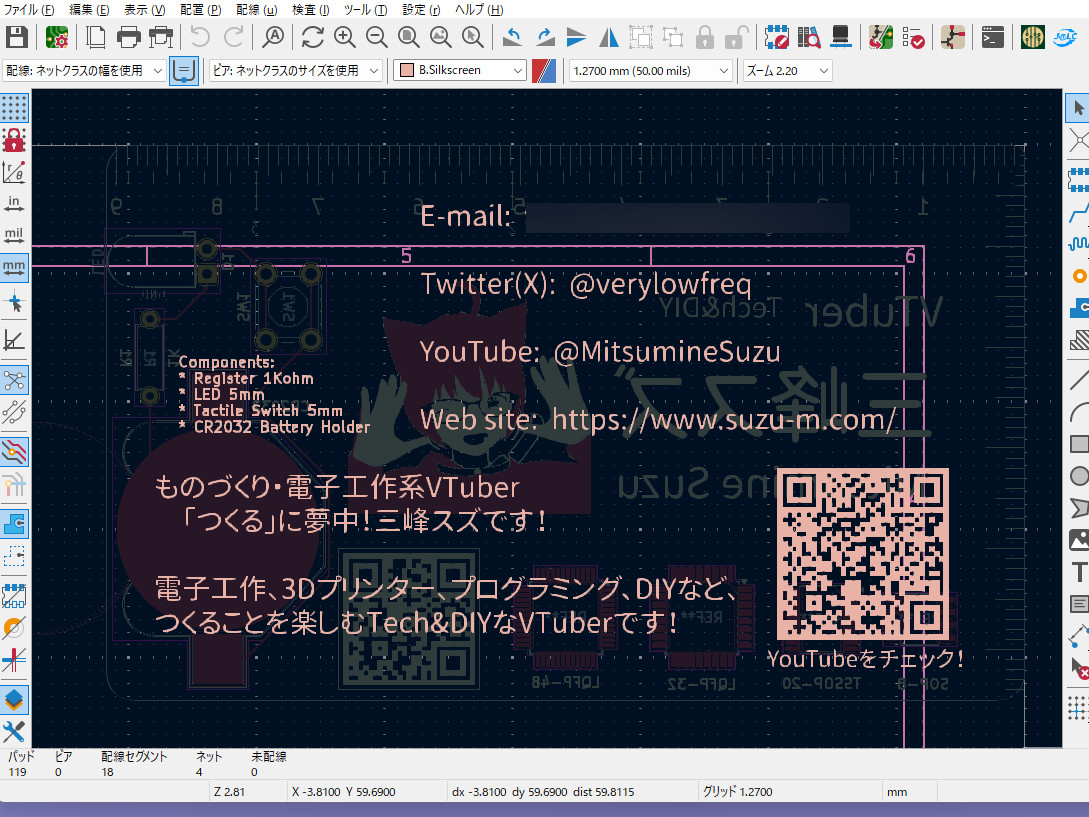Open the Board Setup icon
1089x817 pixels.
(57, 38)
